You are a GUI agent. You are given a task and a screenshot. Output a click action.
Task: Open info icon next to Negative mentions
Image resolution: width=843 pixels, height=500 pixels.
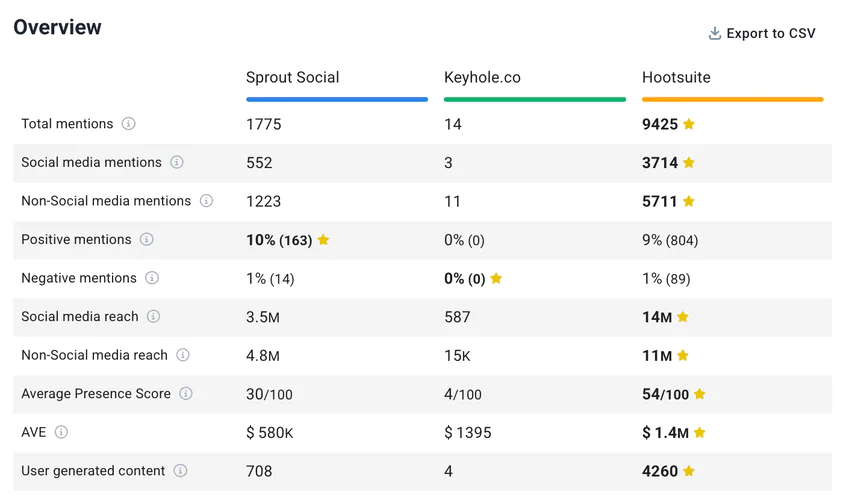click(x=152, y=278)
